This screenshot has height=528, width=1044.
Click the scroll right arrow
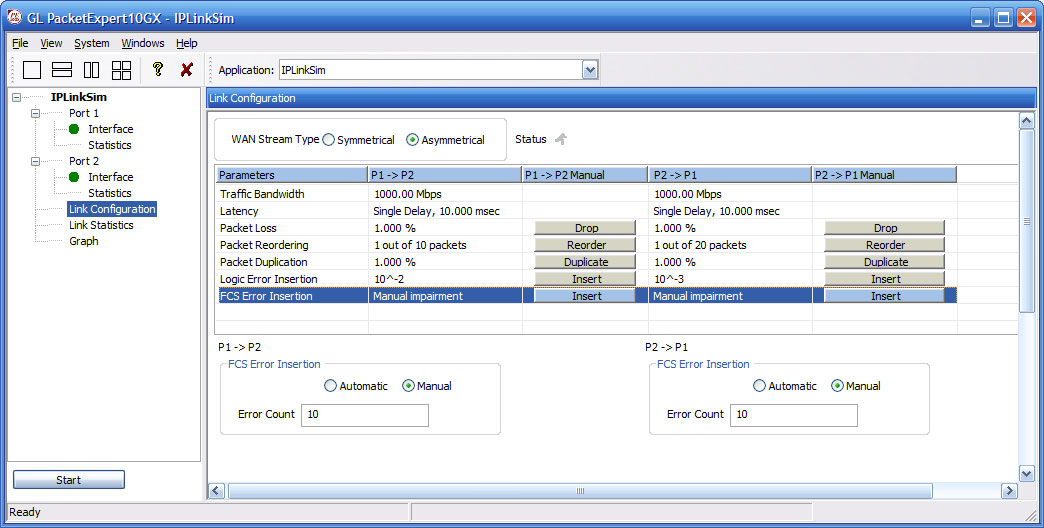(x=1009, y=491)
